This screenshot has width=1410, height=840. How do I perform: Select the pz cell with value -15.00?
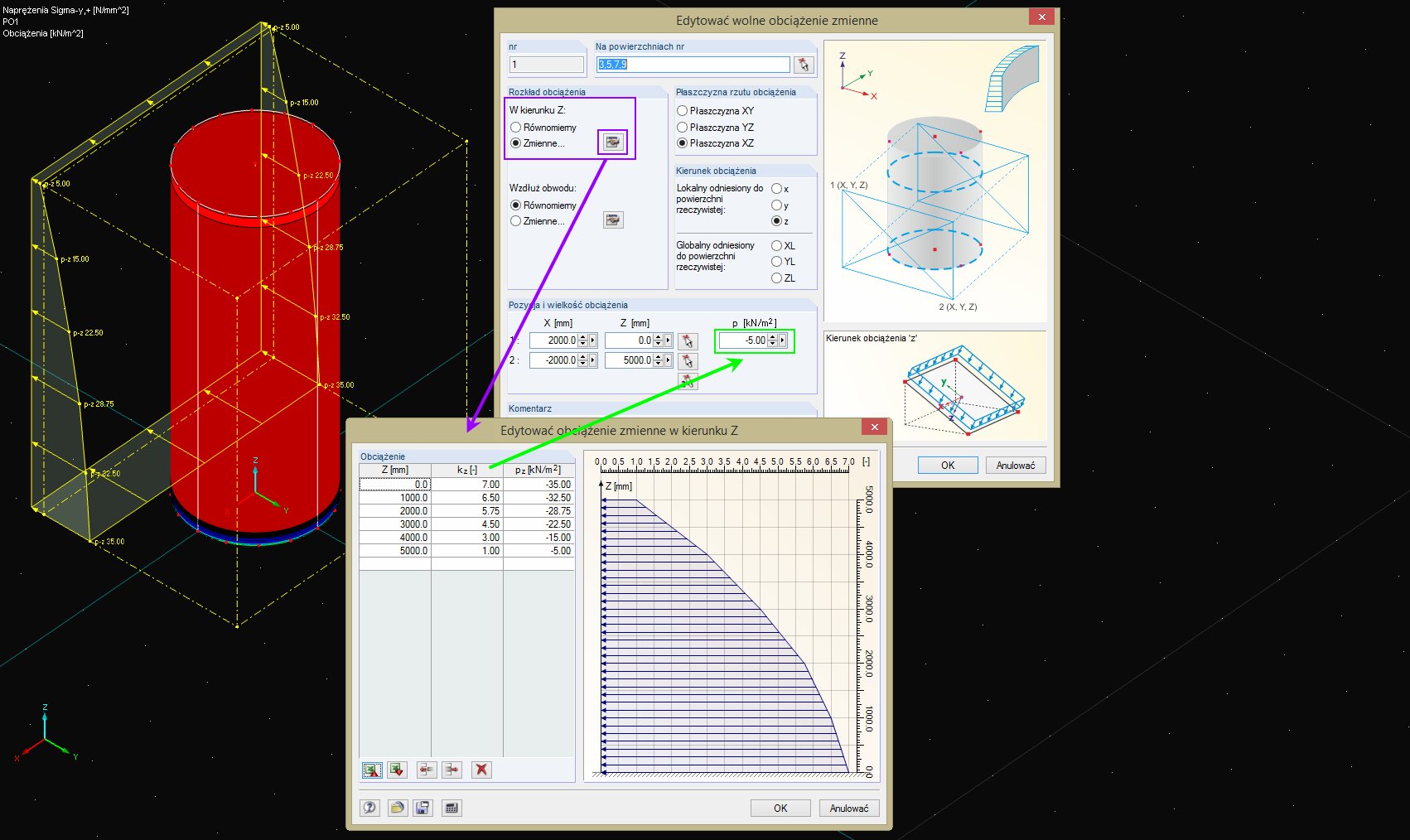coord(538,538)
